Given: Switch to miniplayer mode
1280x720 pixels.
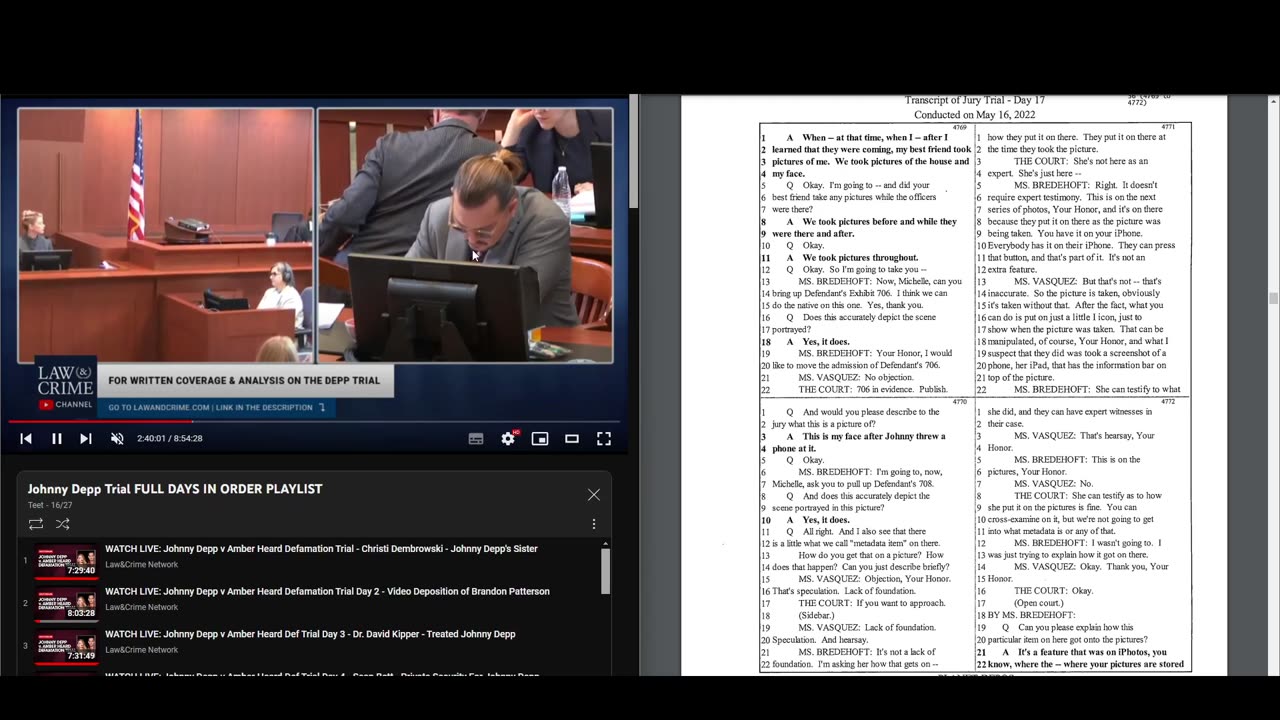Looking at the screenshot, I should [x=540, y=438].
